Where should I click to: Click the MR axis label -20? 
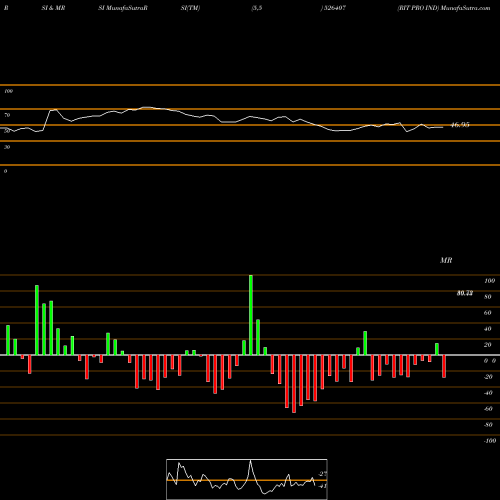click(488, 377)
